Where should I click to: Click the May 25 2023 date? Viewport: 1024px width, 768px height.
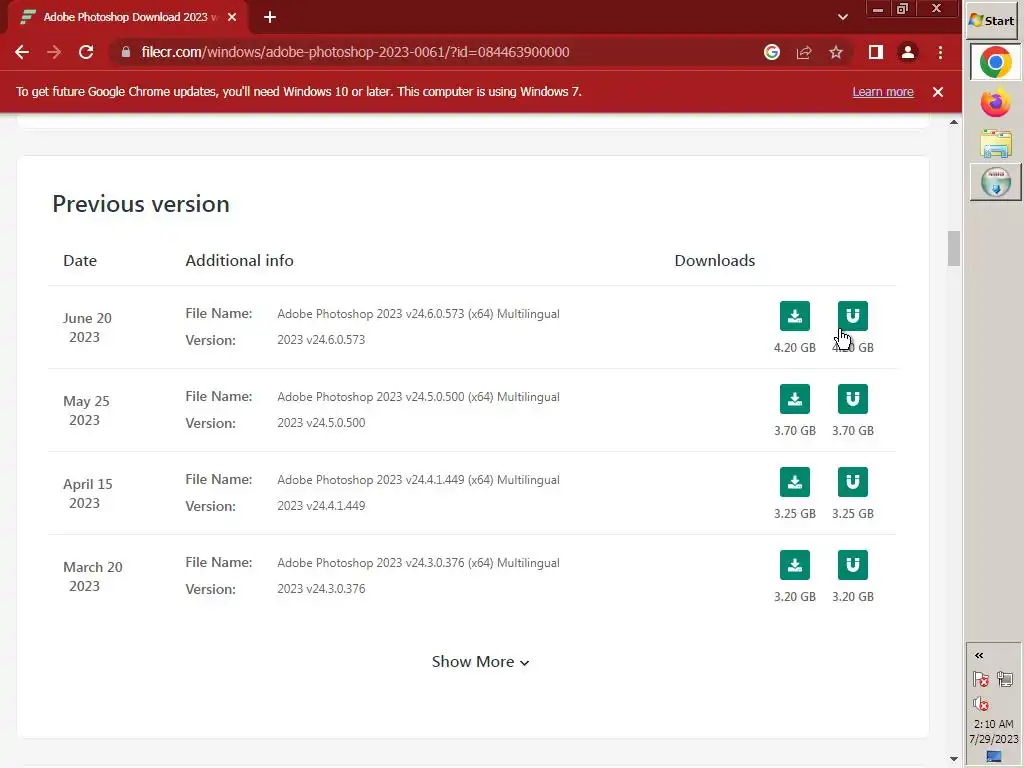[86, 410]
